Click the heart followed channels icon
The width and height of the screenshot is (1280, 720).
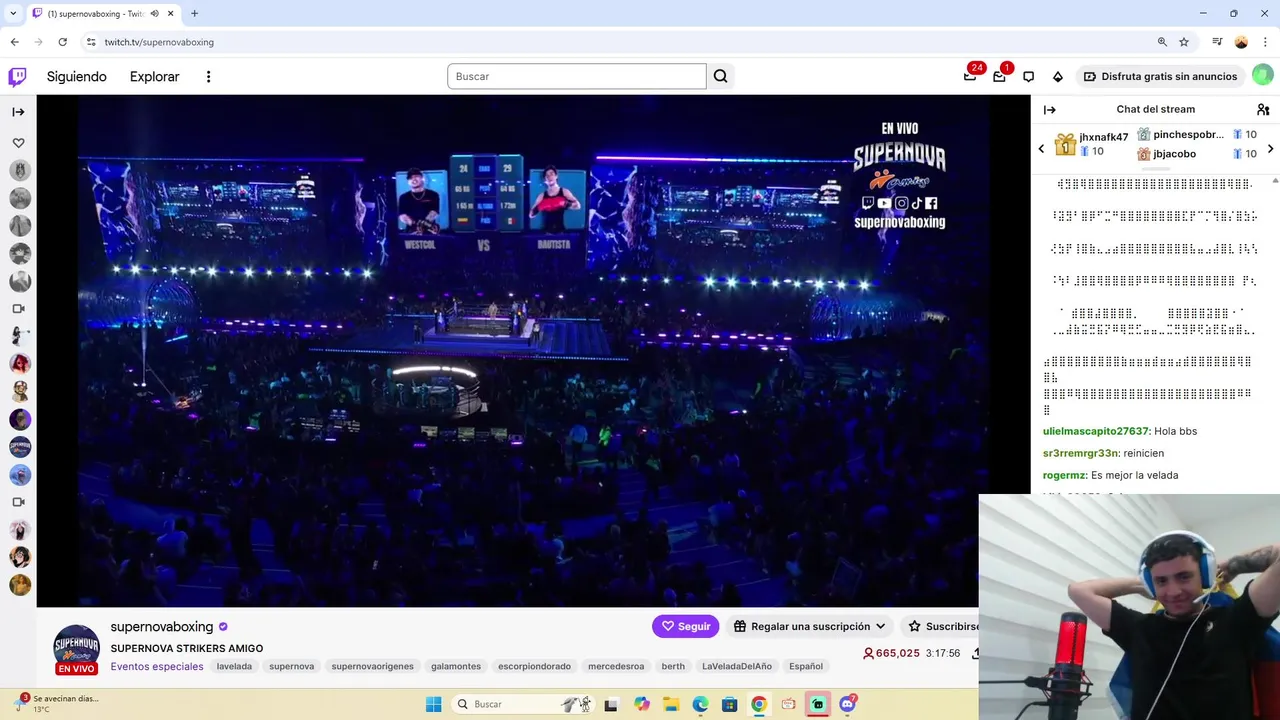[x=18, y=143]
